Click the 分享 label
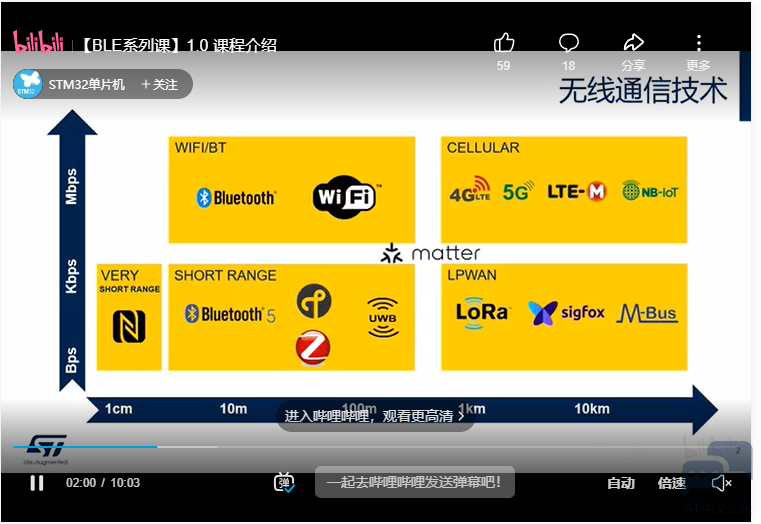The width and height of the screenshot is (761, 524). pos(633,66)
